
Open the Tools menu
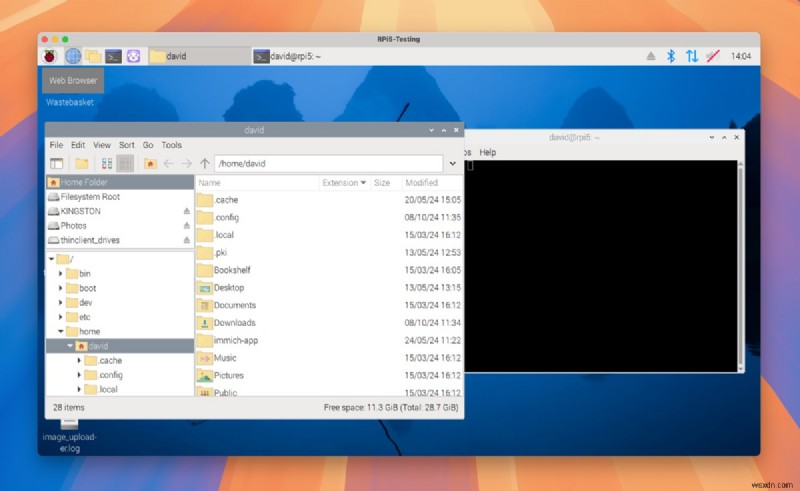[171, 145]
